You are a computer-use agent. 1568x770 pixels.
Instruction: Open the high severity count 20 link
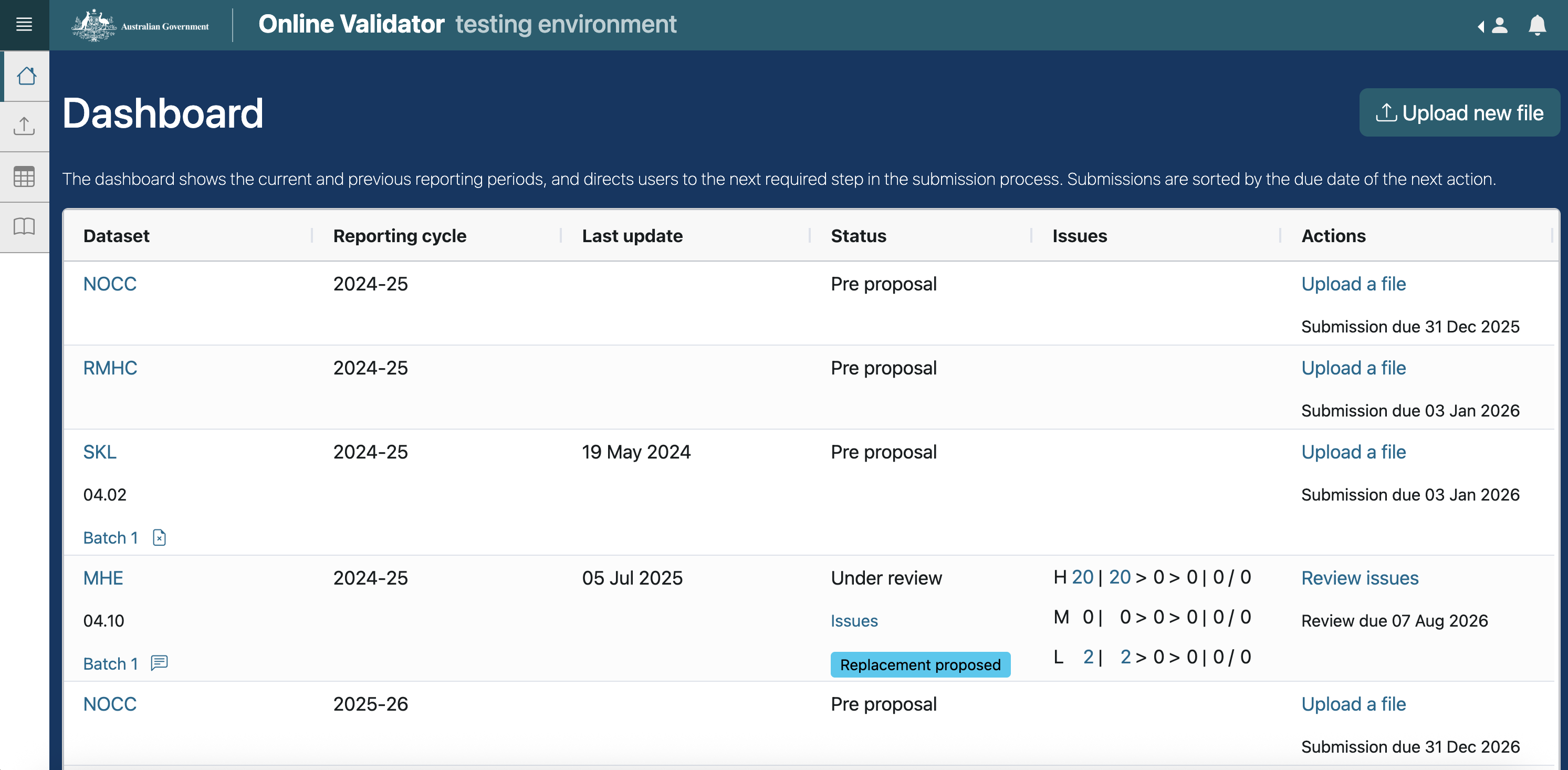click(x=1082, y=576)
